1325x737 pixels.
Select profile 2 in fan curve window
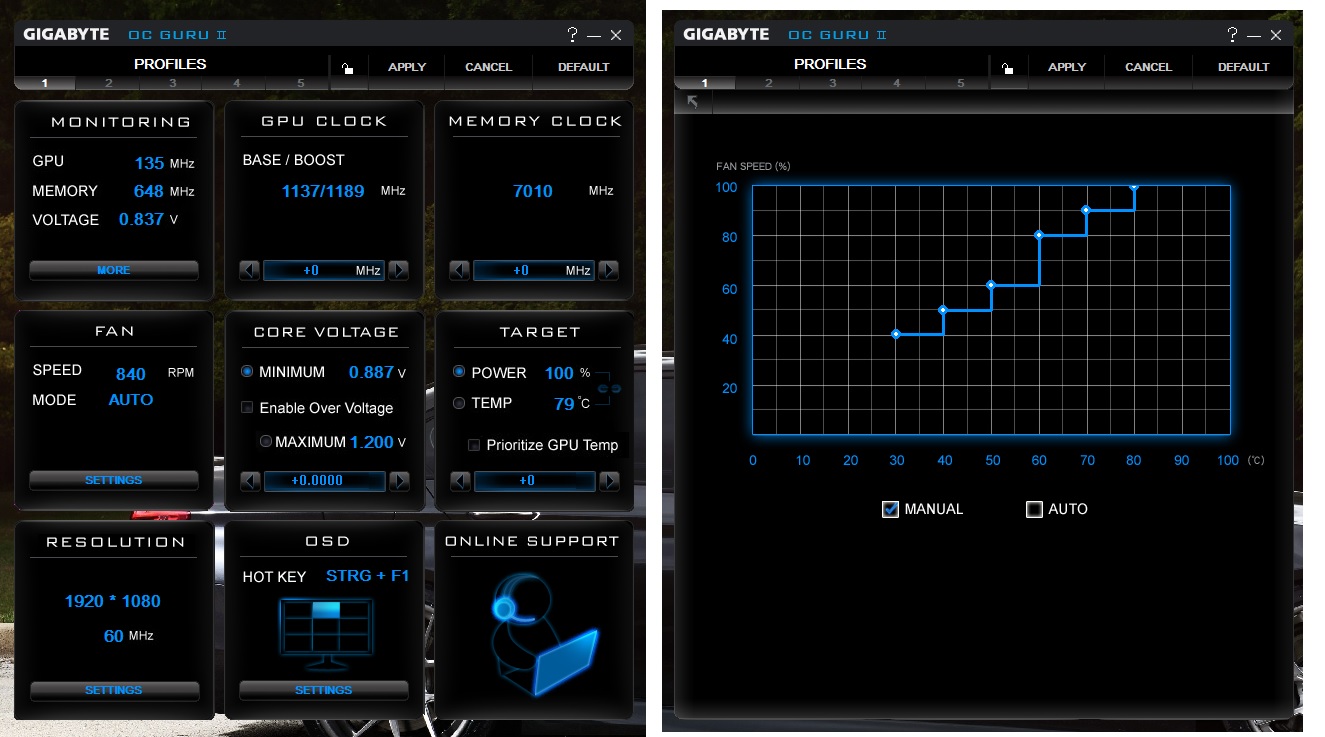click(768, 84)
